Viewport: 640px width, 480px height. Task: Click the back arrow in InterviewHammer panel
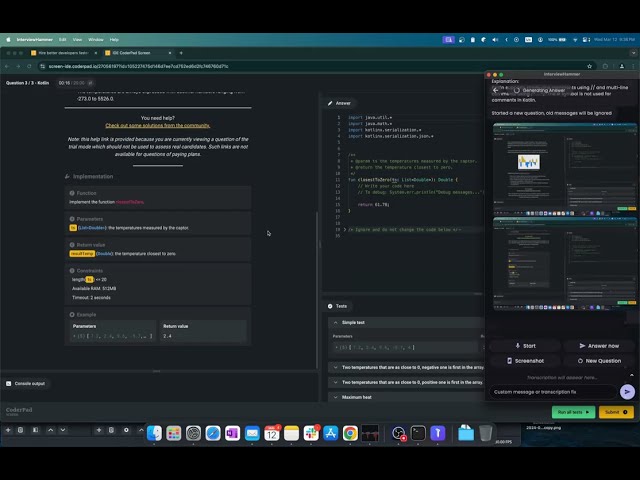pyautogui.click(x=496, y=90)
